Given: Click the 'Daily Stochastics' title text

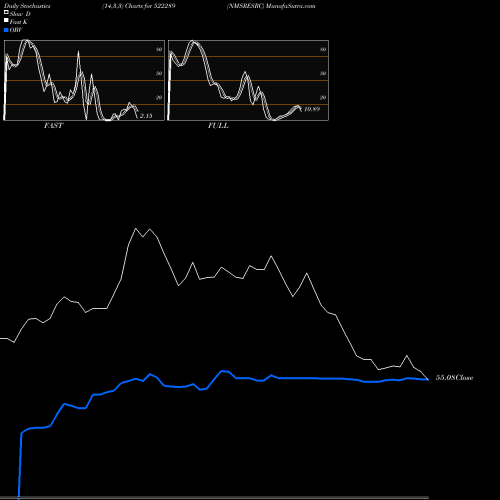Looking at the screenshot, I should pos(27,6).
